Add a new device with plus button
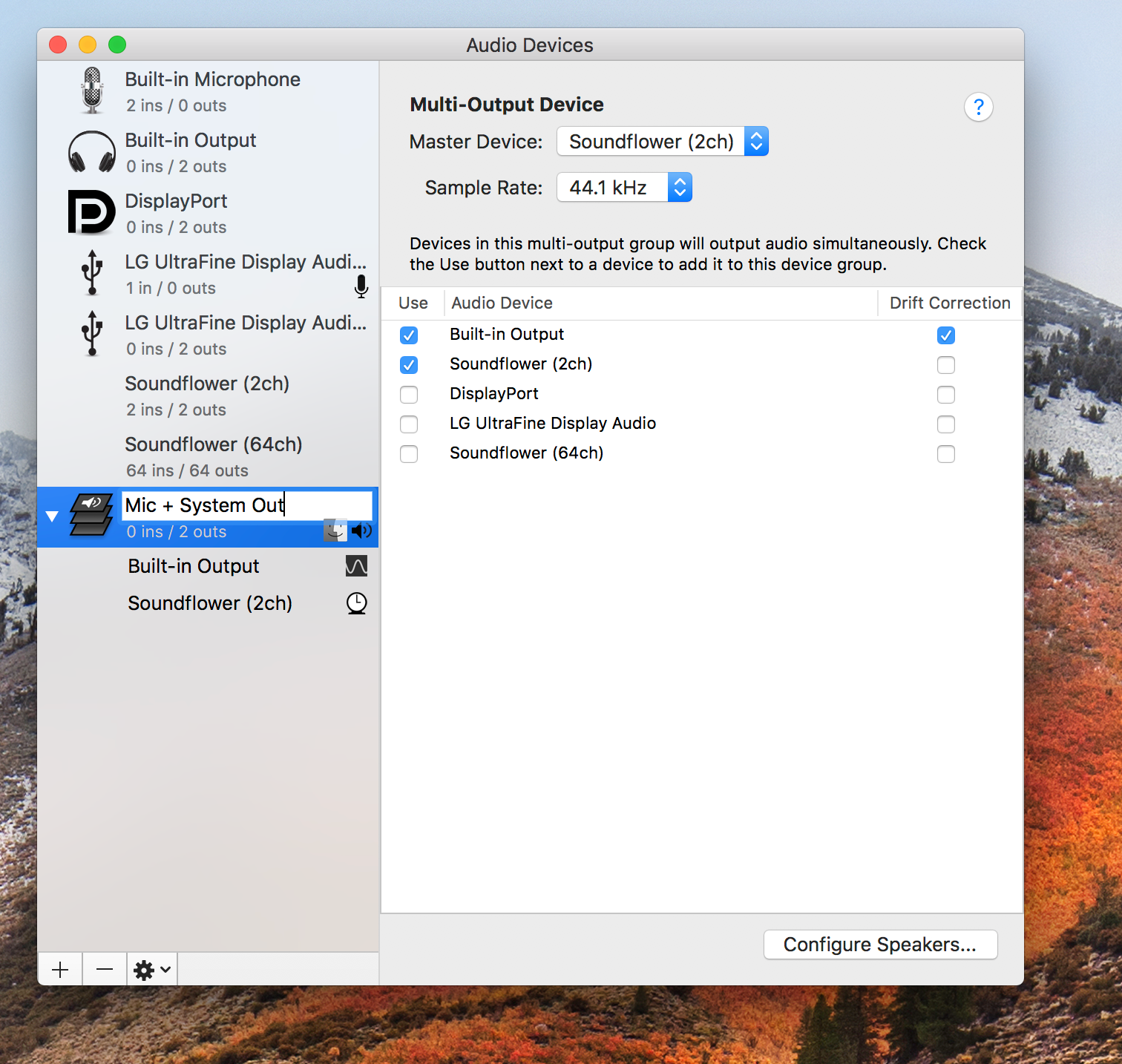Screen dimensions: 1122x1064 (60, 970)
